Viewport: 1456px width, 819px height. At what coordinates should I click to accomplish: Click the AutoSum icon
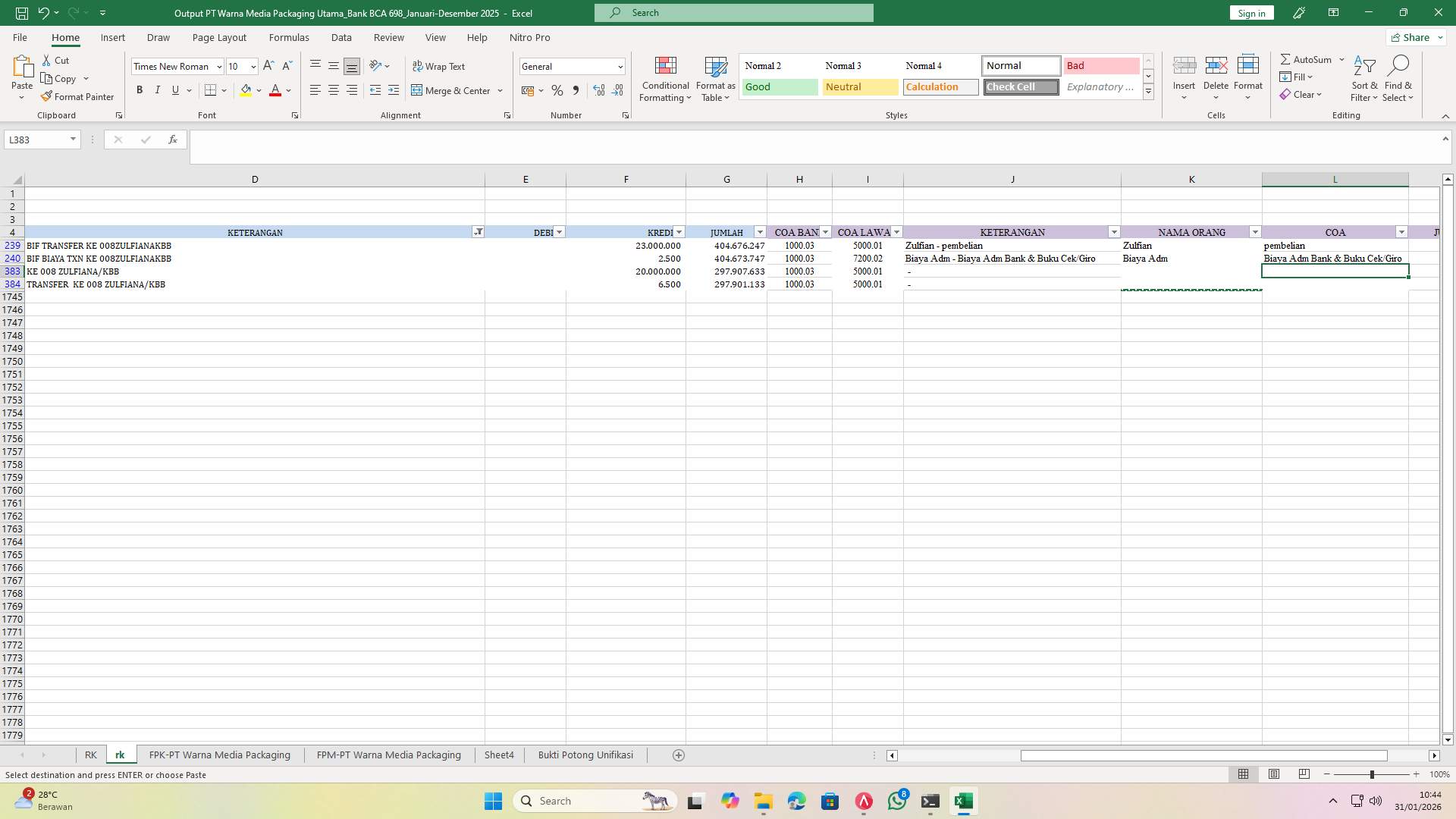1287,59
